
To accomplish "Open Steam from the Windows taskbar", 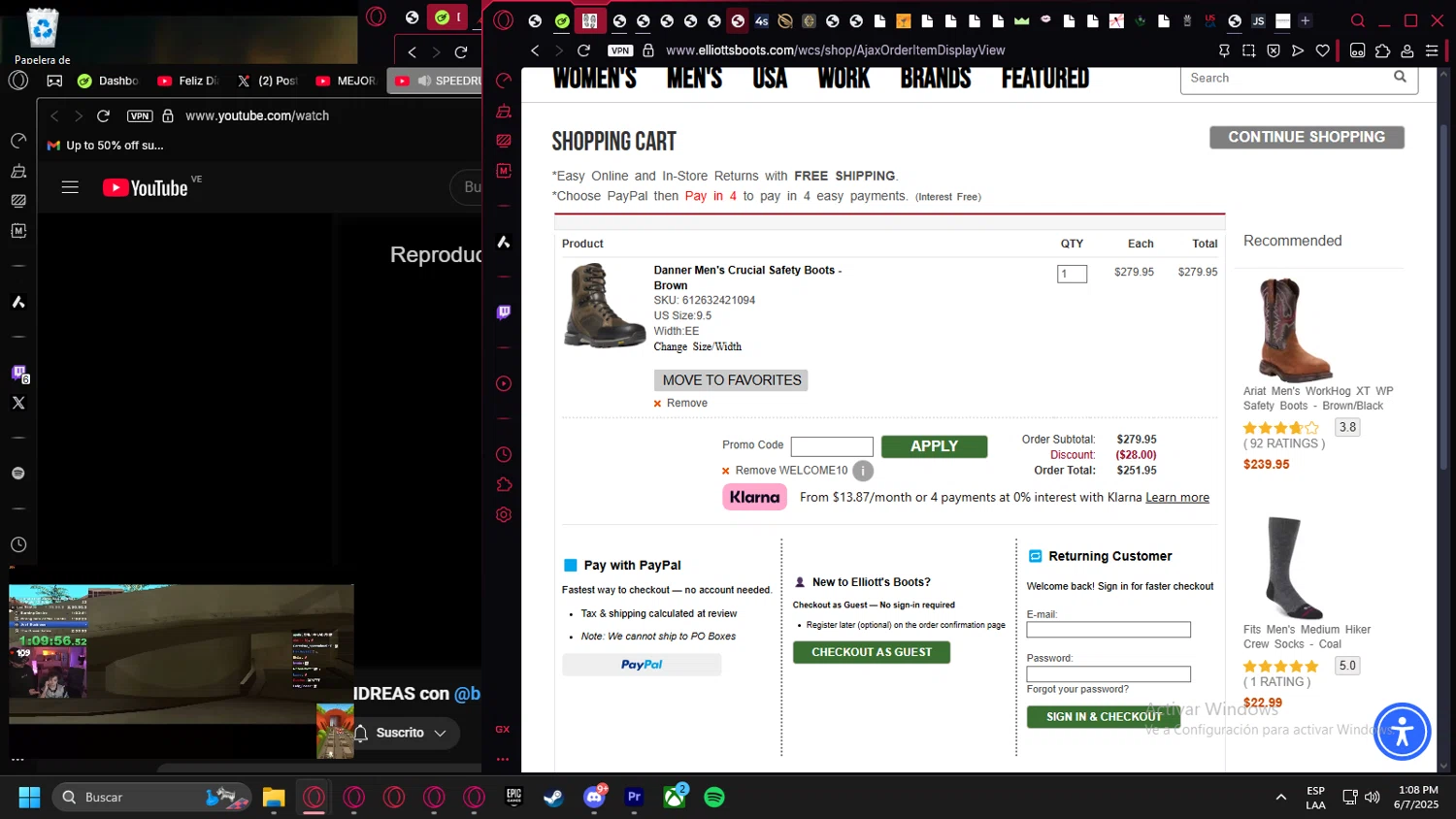I will click(553, 797).
